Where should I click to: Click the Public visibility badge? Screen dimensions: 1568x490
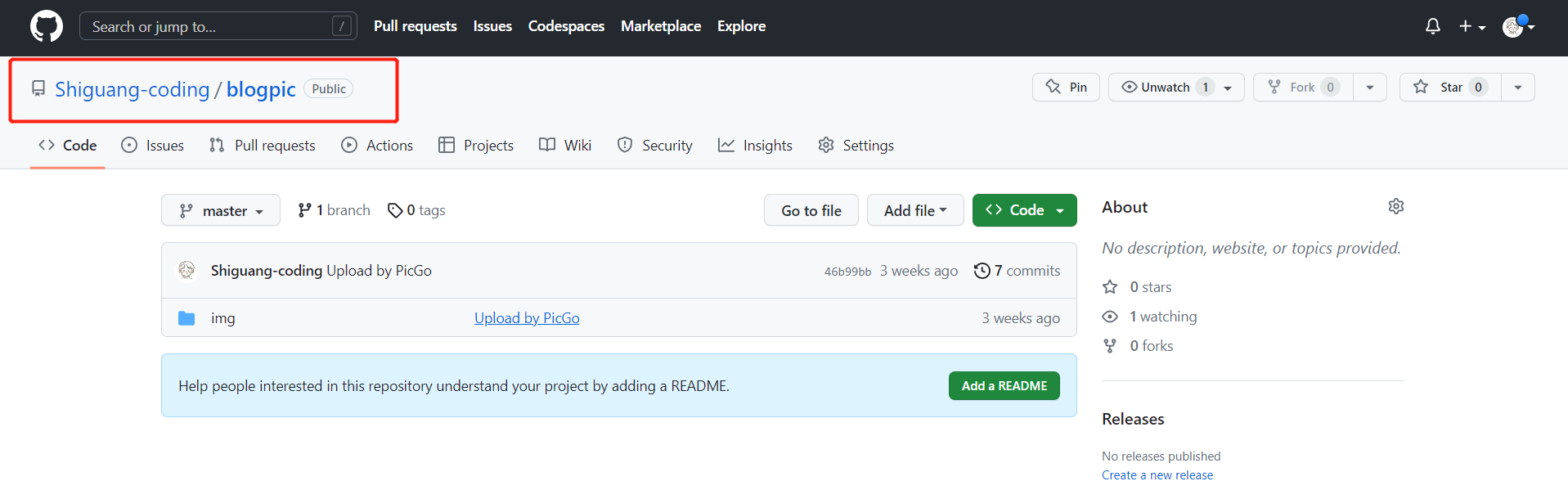click(329, 88)
